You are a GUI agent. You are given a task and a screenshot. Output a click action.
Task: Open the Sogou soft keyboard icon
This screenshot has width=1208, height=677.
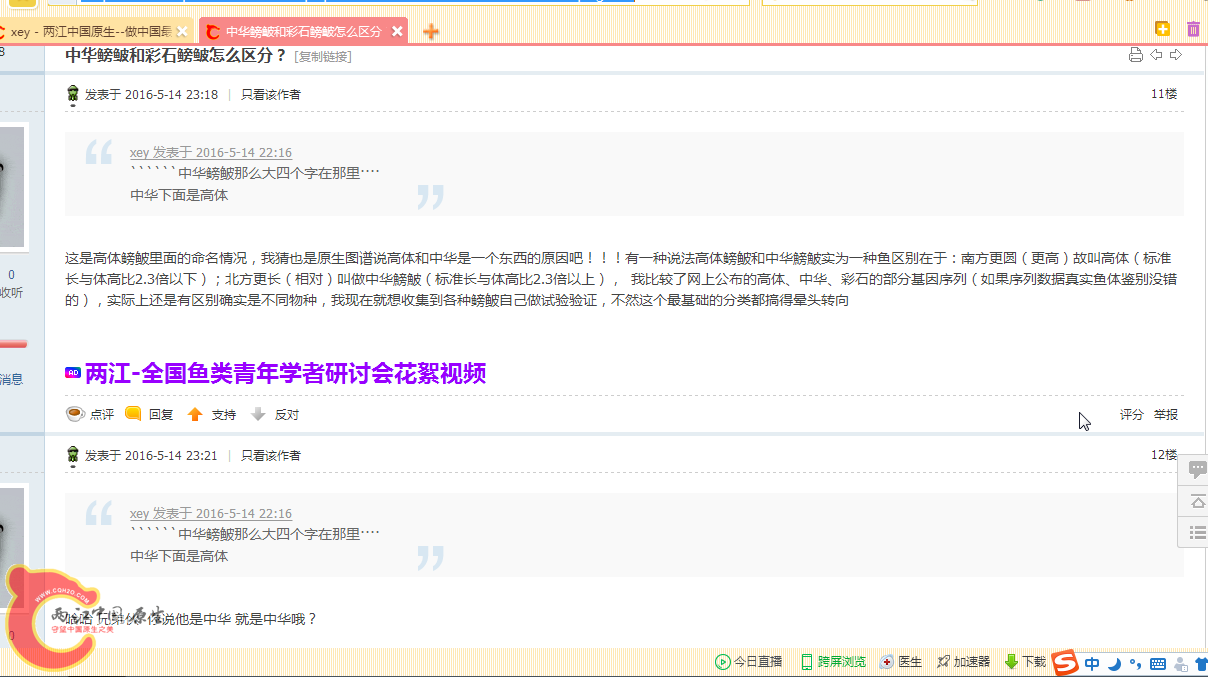coord(1158,663)
